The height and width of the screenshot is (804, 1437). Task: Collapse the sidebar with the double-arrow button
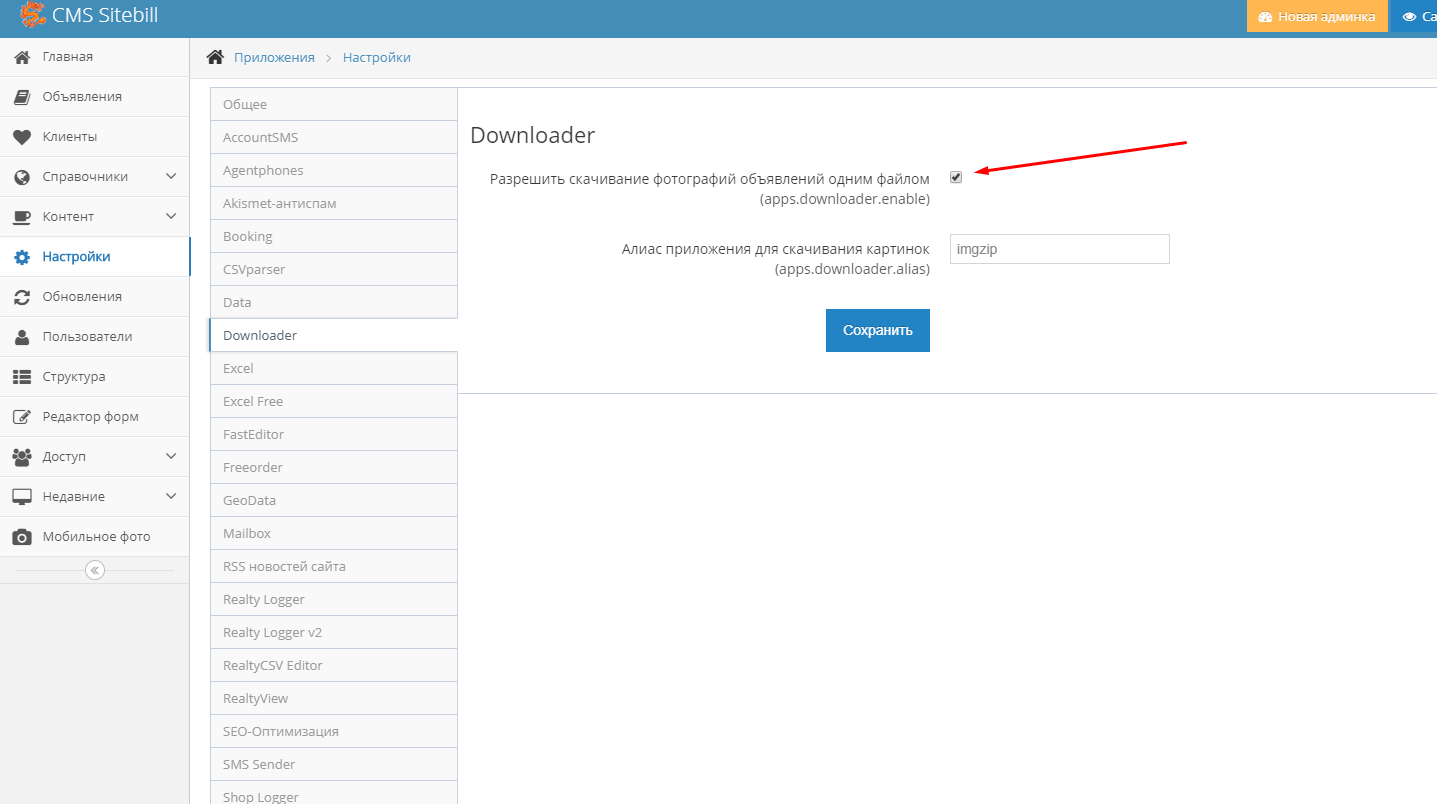[95, 570]
